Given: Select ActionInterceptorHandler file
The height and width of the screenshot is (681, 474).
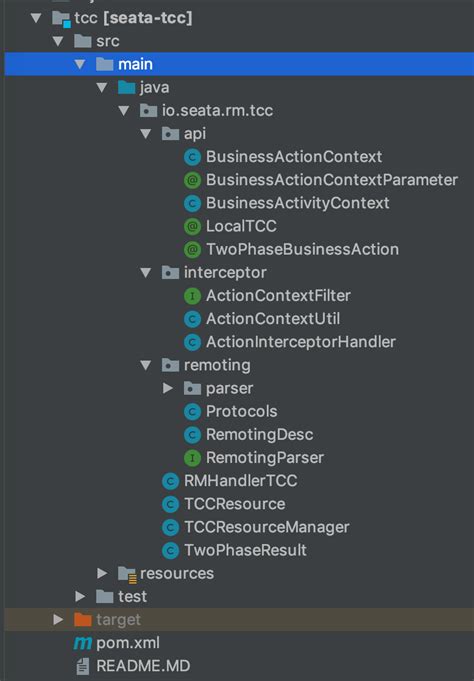Looking at the screenshot, I should point(301,342).
